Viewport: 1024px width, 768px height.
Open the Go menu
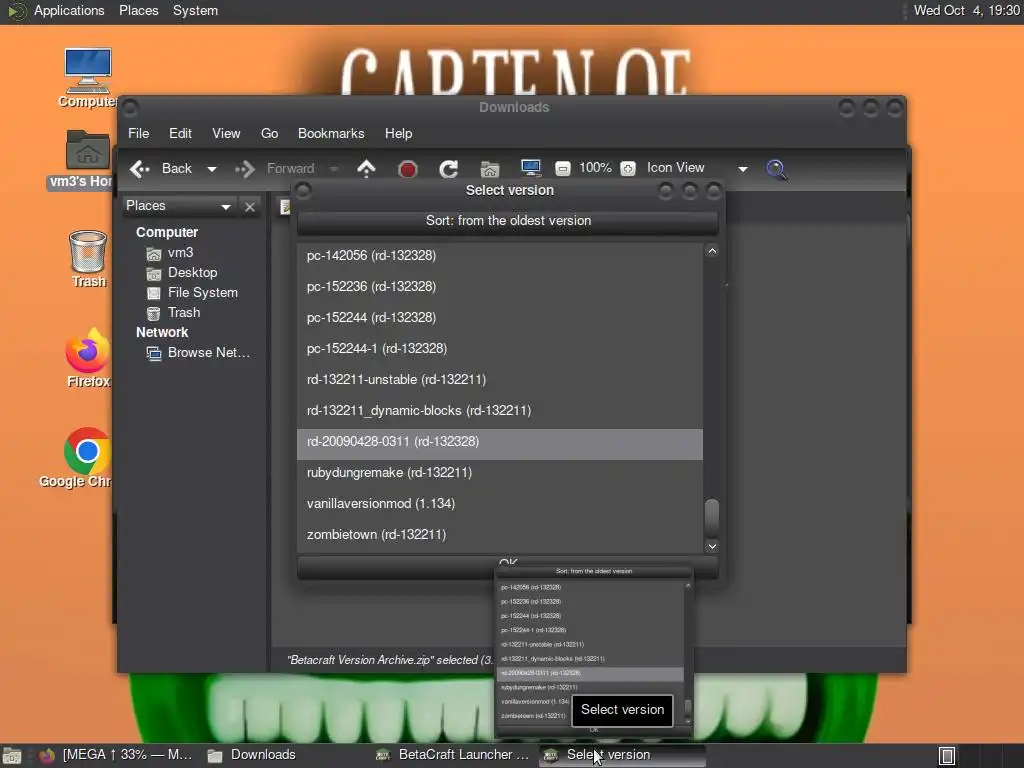270,133
